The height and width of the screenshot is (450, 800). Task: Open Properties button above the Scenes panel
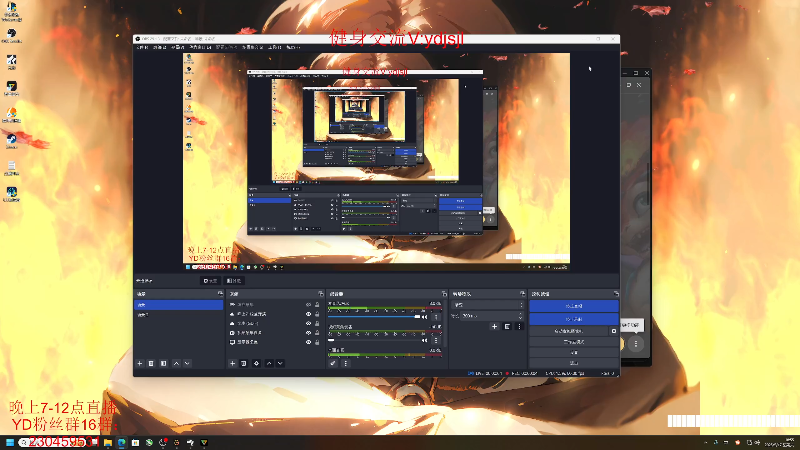tap(211, 281)
